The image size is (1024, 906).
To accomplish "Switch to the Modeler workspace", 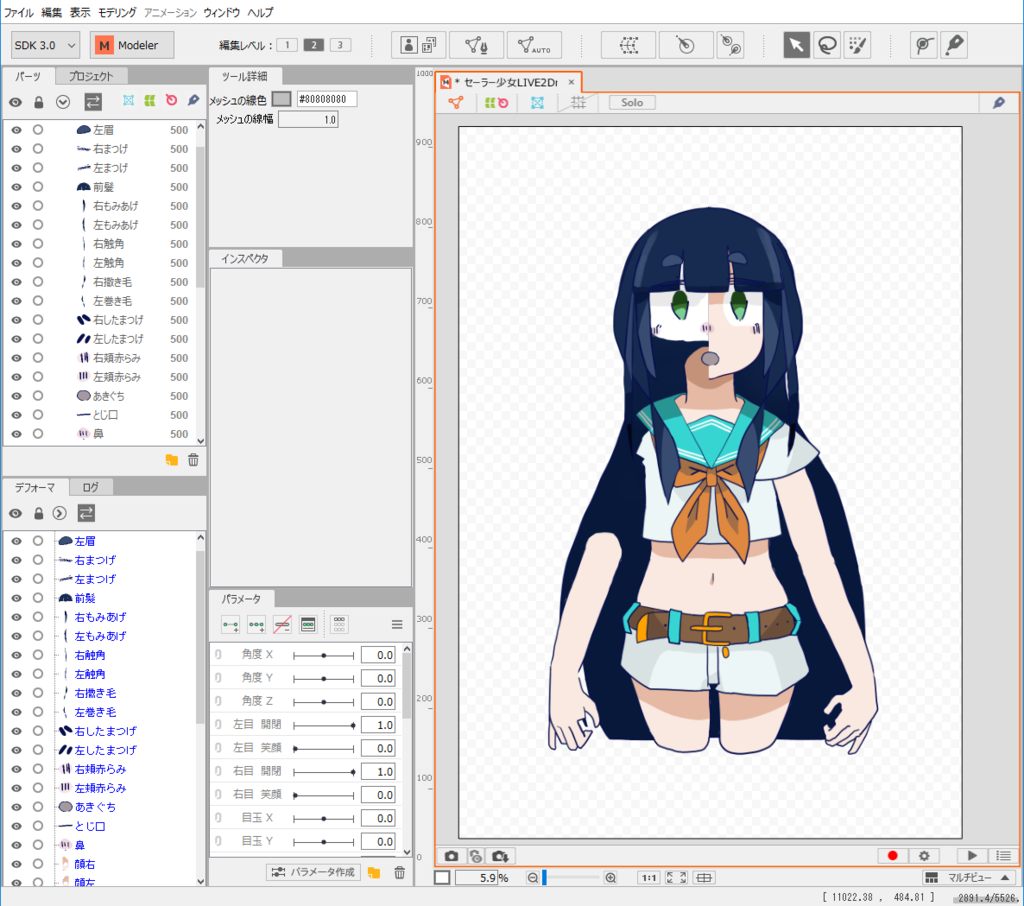I will [131, 45].
